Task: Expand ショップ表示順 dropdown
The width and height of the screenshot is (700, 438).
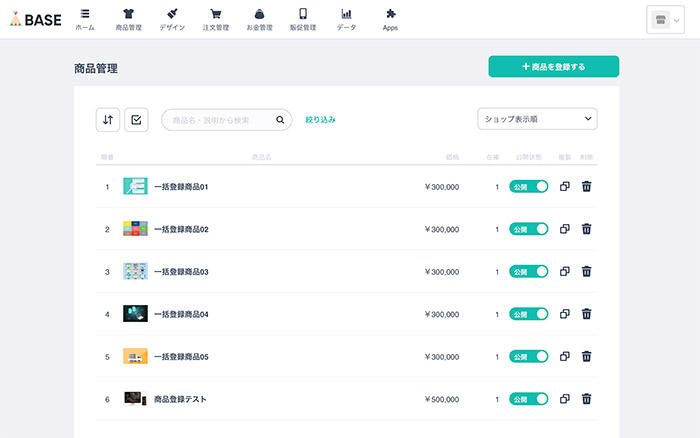Action: click(x=537, y=119)
